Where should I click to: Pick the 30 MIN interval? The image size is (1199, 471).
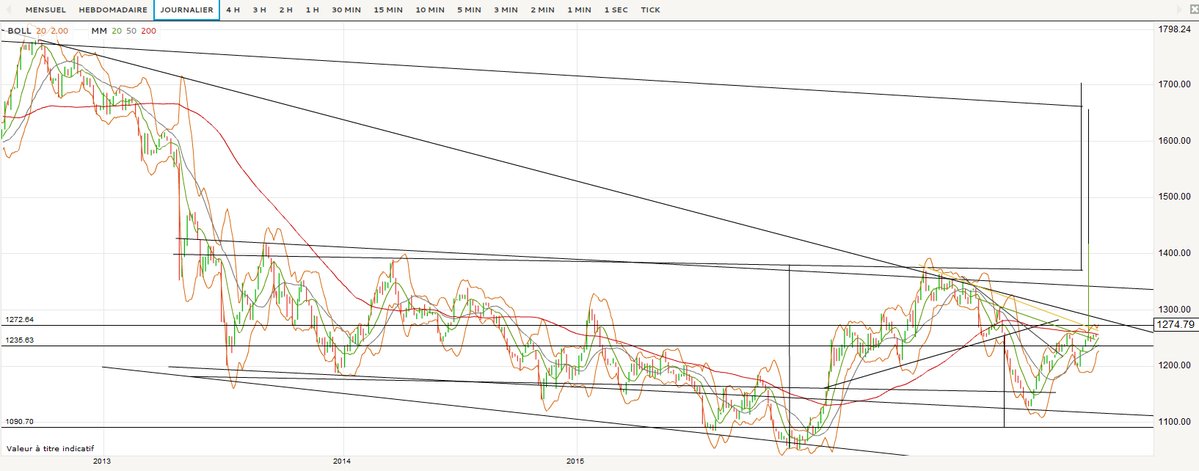346,10
